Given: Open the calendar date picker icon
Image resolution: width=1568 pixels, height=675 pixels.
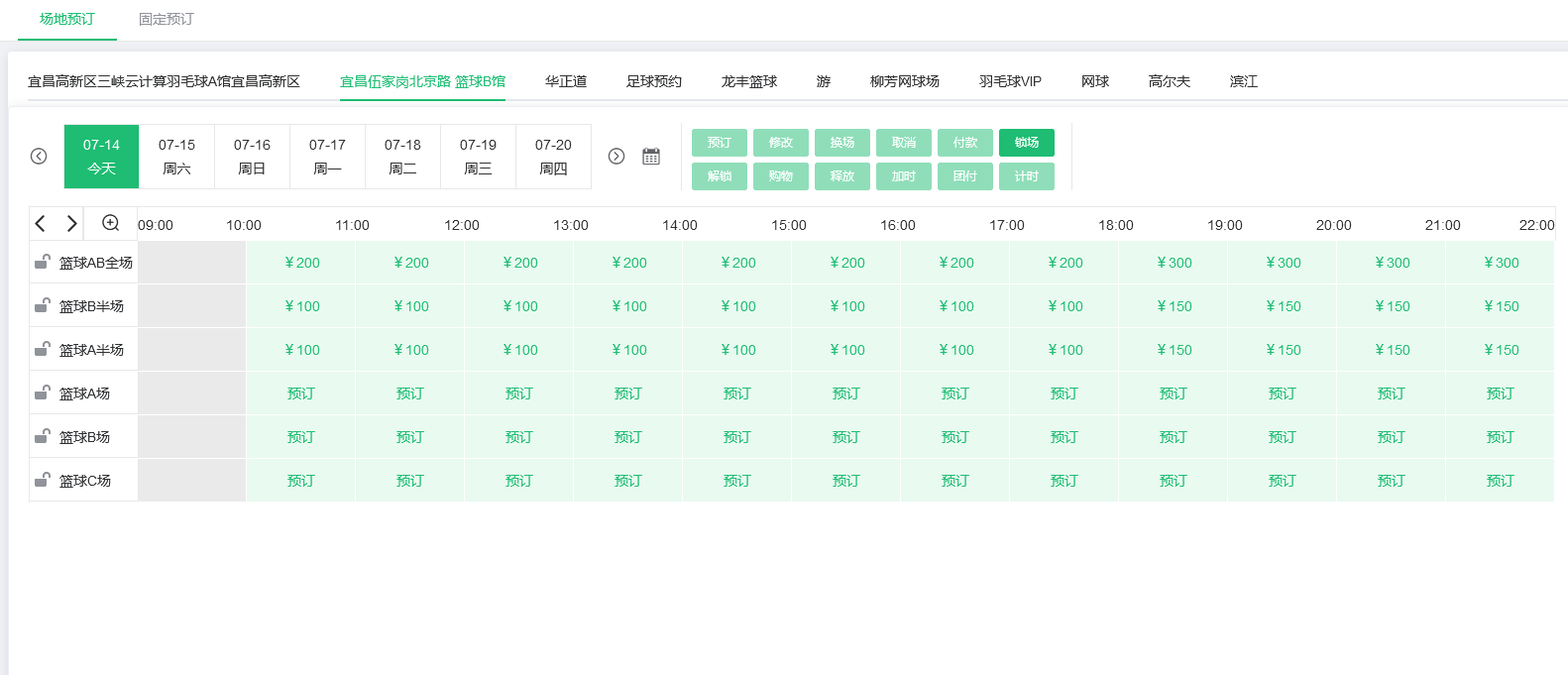Looking at the screenshot, I should pyautogui.click(x=651, y=157).
